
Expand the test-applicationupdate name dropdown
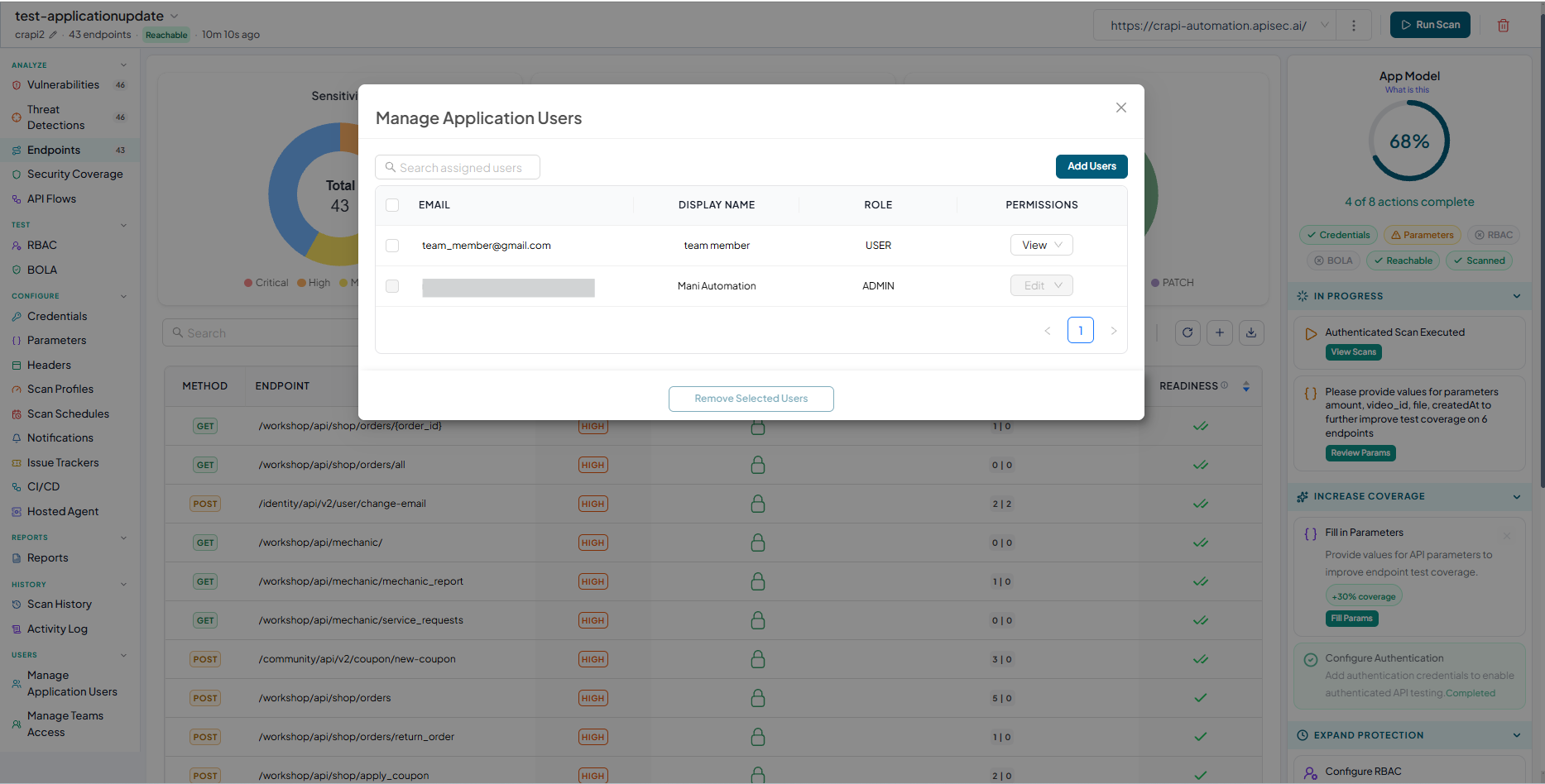click(174, 16)
